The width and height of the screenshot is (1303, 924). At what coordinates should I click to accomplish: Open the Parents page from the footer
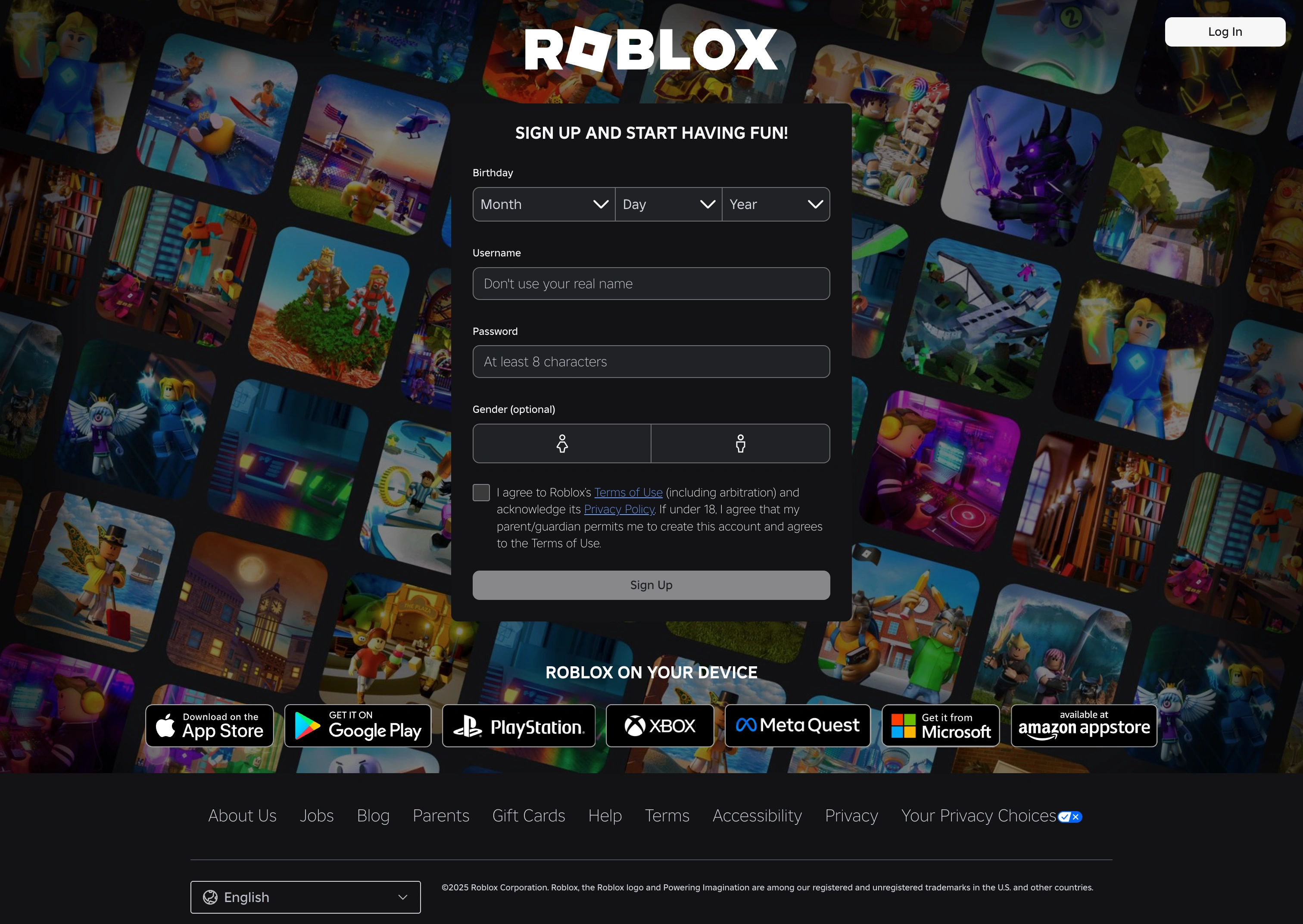[x=441, y=816]
